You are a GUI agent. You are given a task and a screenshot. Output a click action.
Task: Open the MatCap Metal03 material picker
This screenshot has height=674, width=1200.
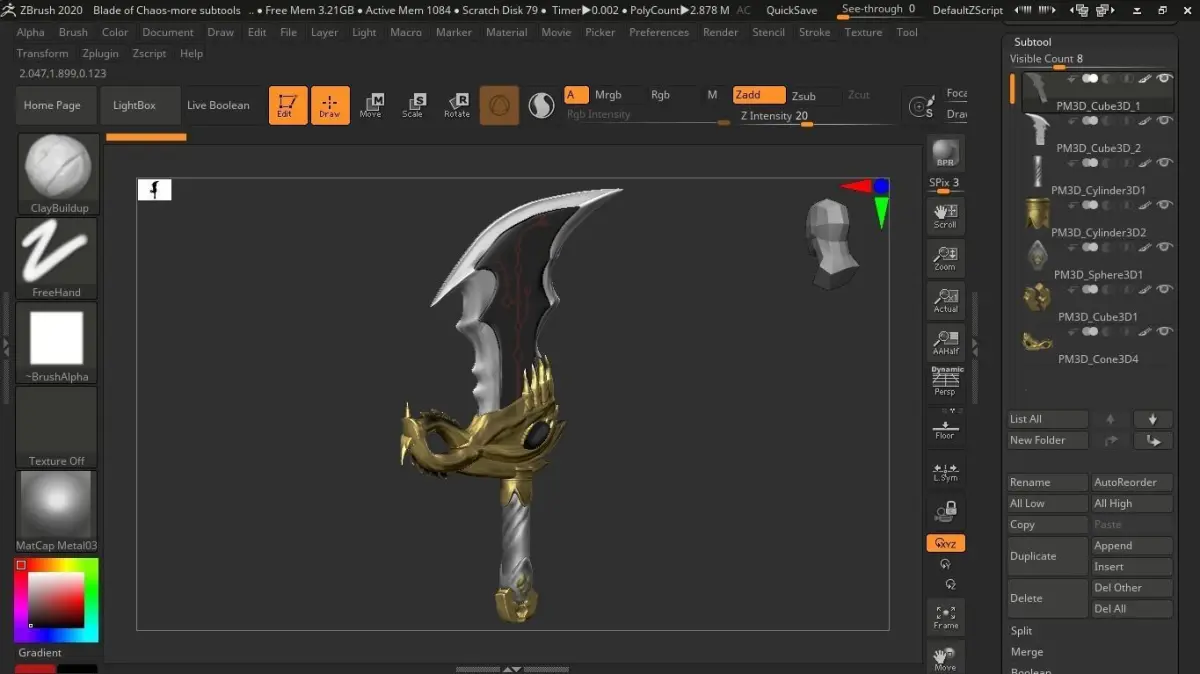pos(58,512)
